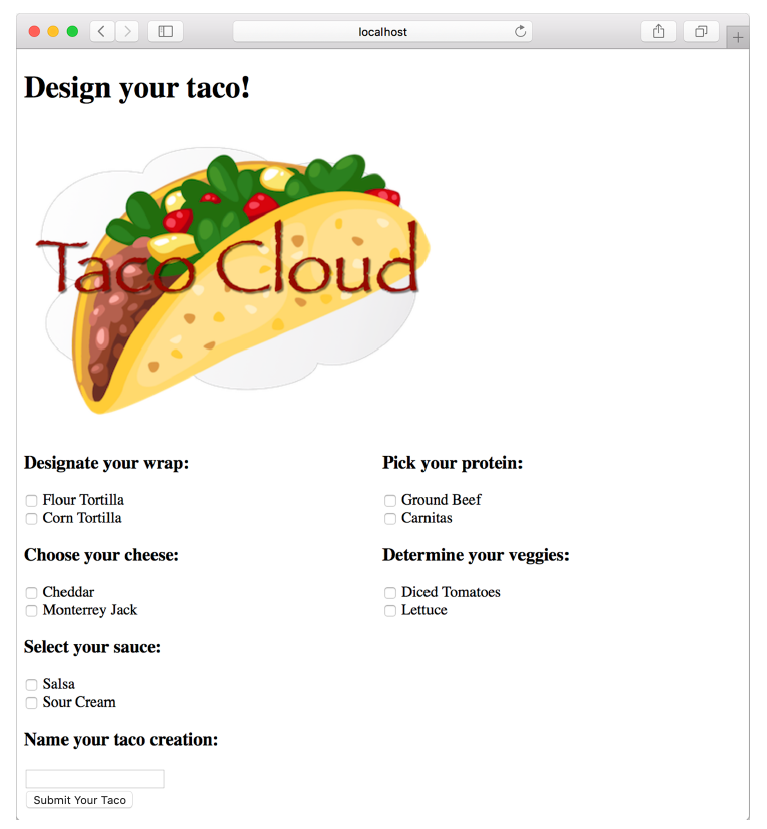767x829 pixels.
Task: Toggle the Safari sidebar button
Action: pos(165,32)
